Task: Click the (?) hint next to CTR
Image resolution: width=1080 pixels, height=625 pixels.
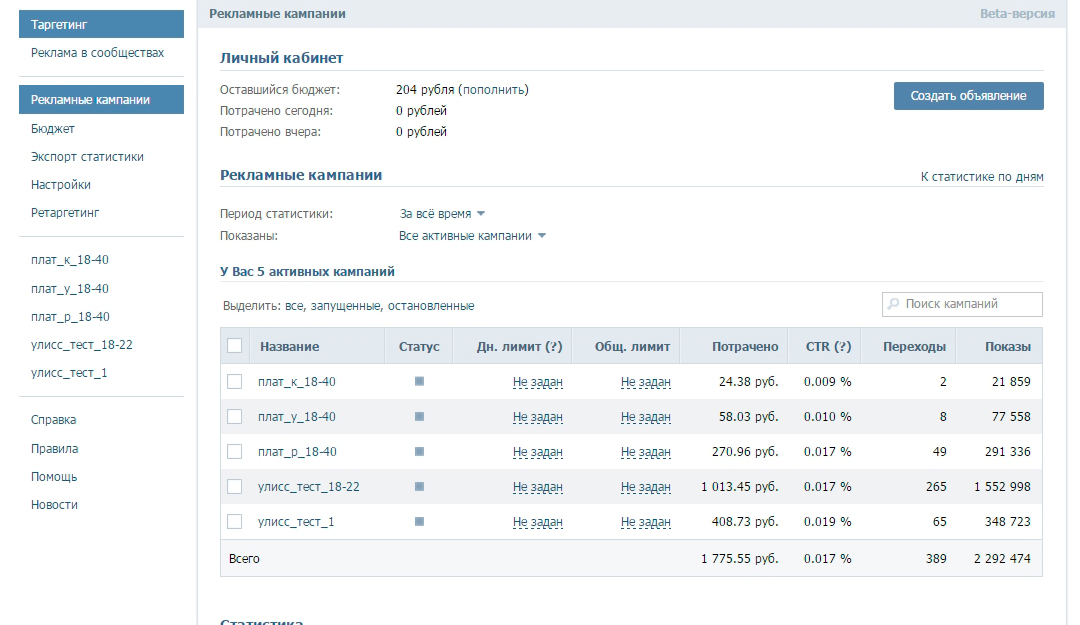Action: coord(843,347)
